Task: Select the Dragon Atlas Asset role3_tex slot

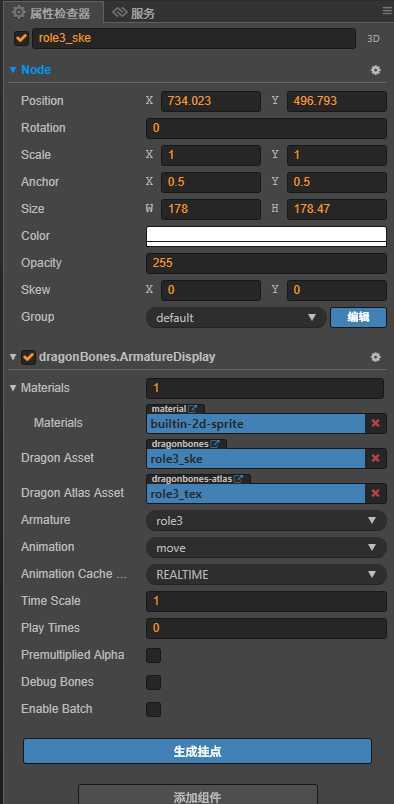Action: point(255,493)
